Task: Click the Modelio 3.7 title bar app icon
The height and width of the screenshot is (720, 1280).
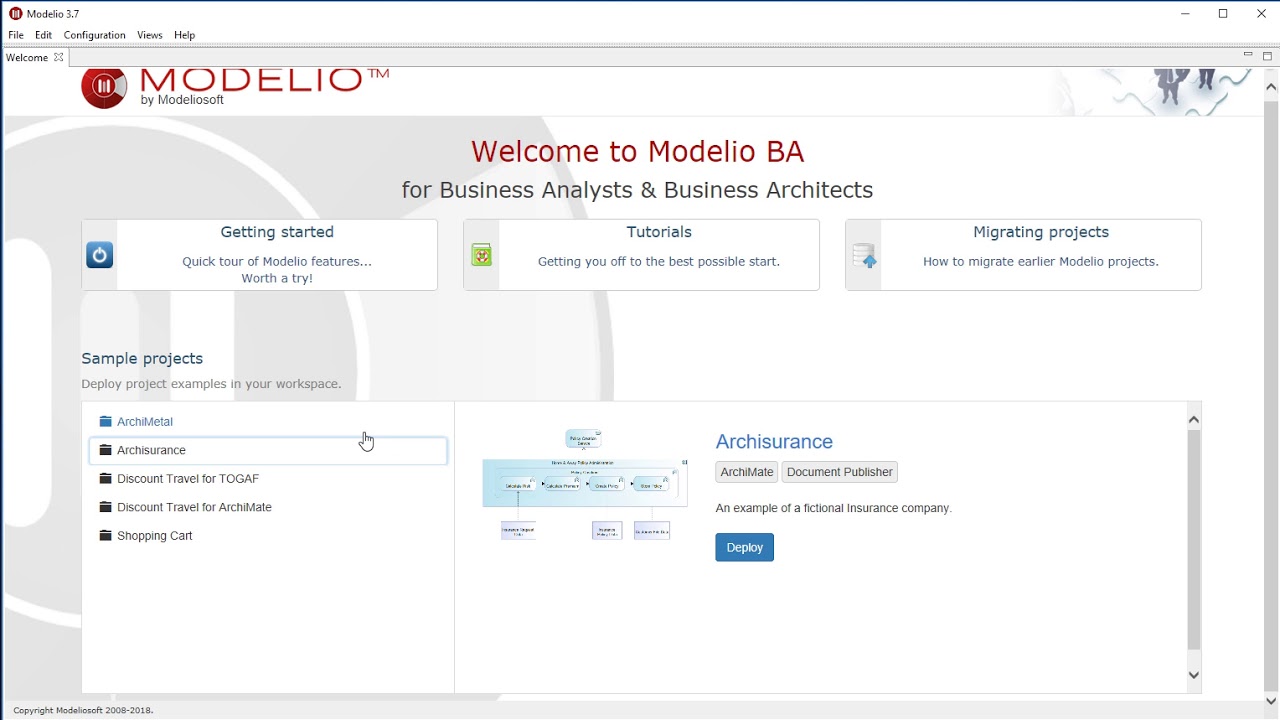Action: (15, 14)
